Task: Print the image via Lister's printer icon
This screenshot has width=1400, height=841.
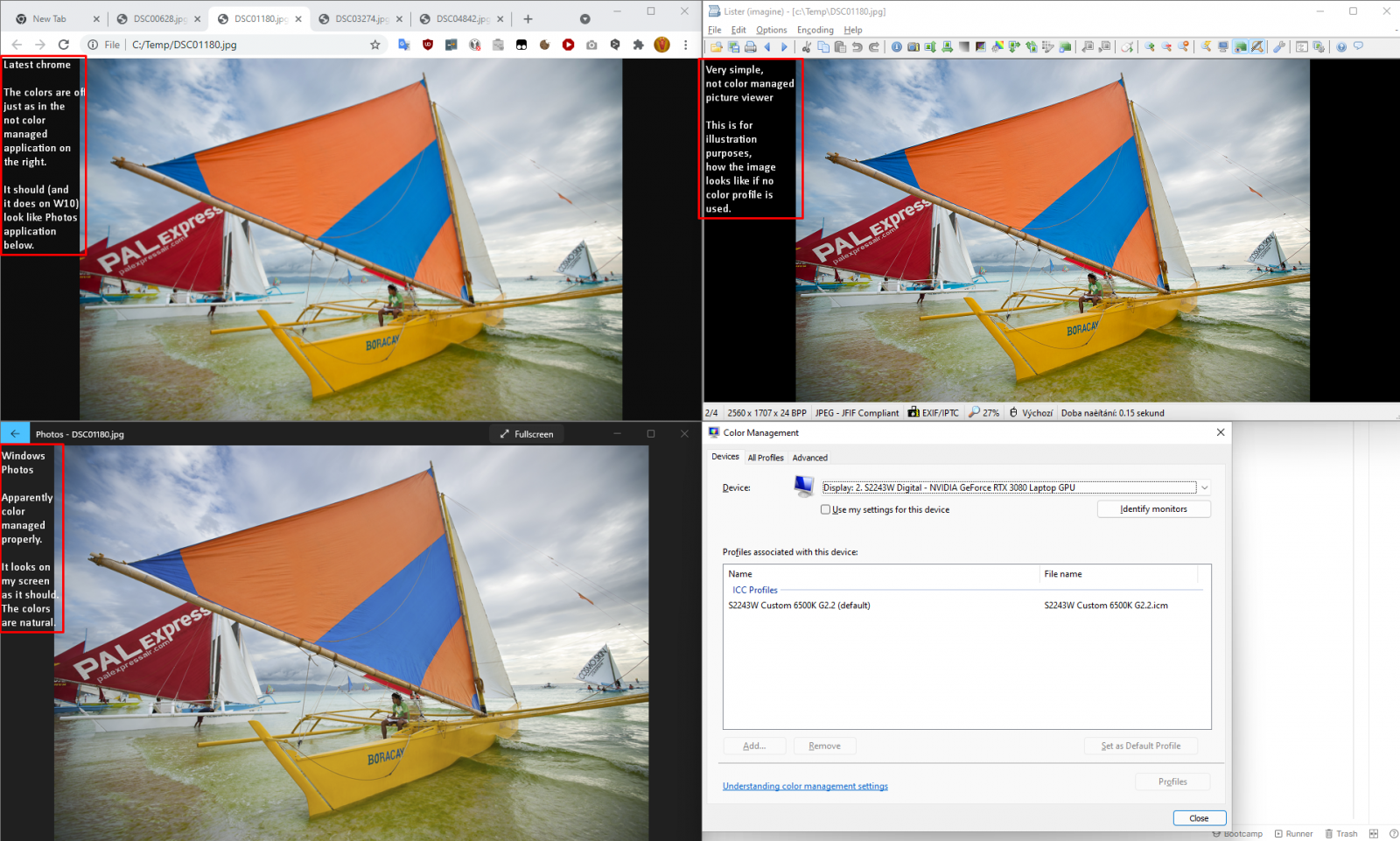Action: click(x=750, y=47)
